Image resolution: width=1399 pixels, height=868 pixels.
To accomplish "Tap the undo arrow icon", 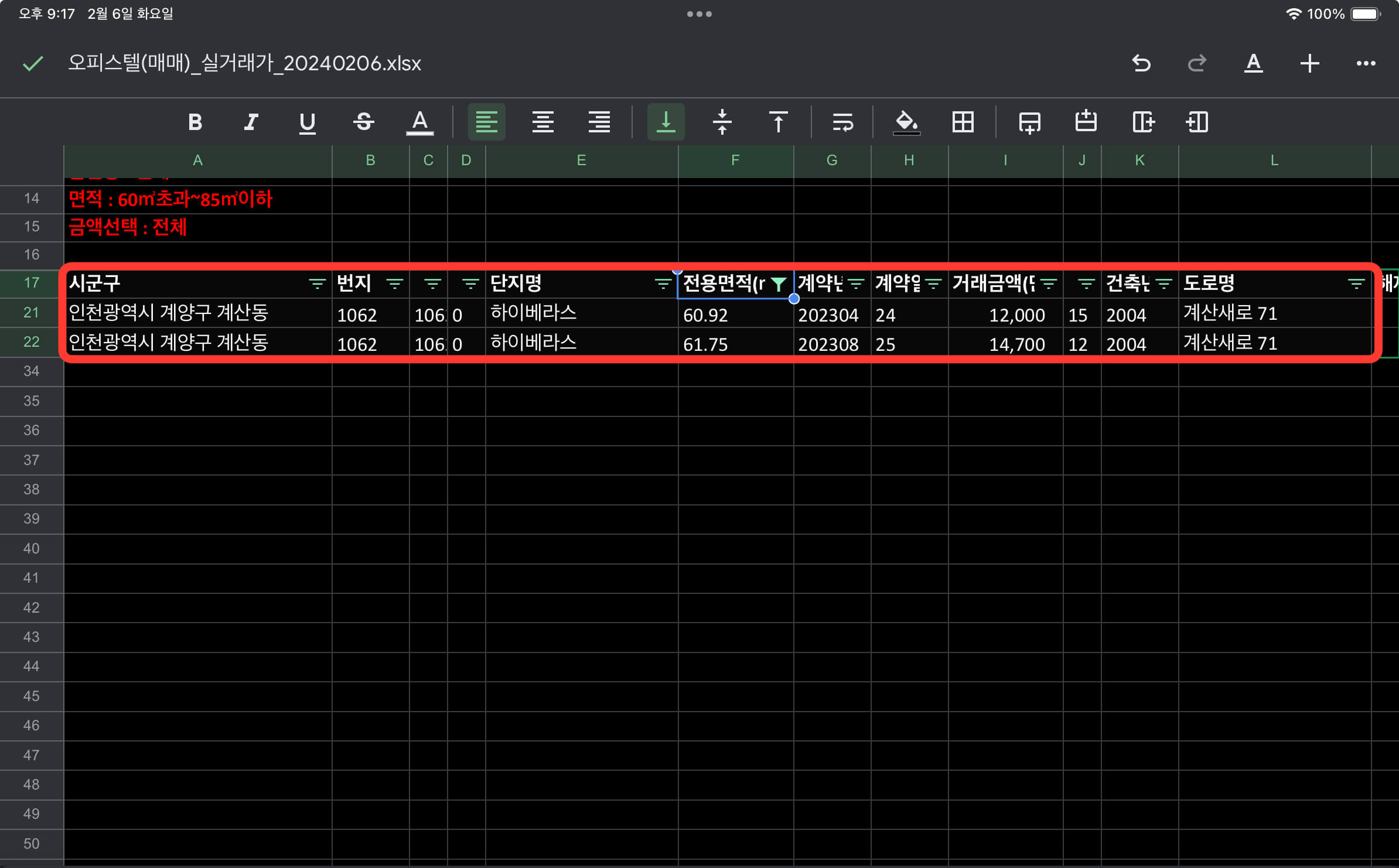I will pyautogui.click(x=1141, y=63).
